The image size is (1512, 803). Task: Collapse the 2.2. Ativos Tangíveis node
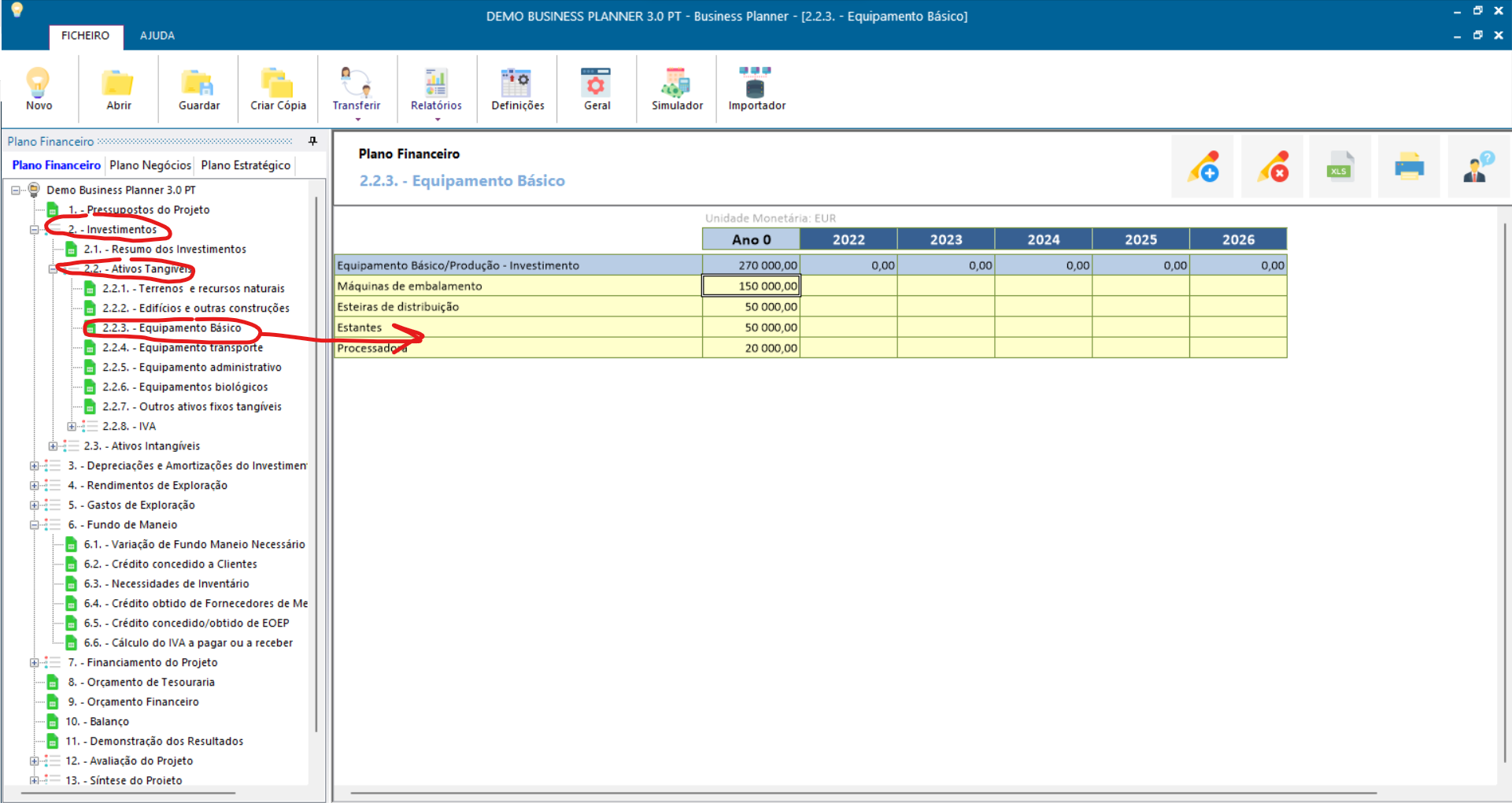tap(52, 269)
